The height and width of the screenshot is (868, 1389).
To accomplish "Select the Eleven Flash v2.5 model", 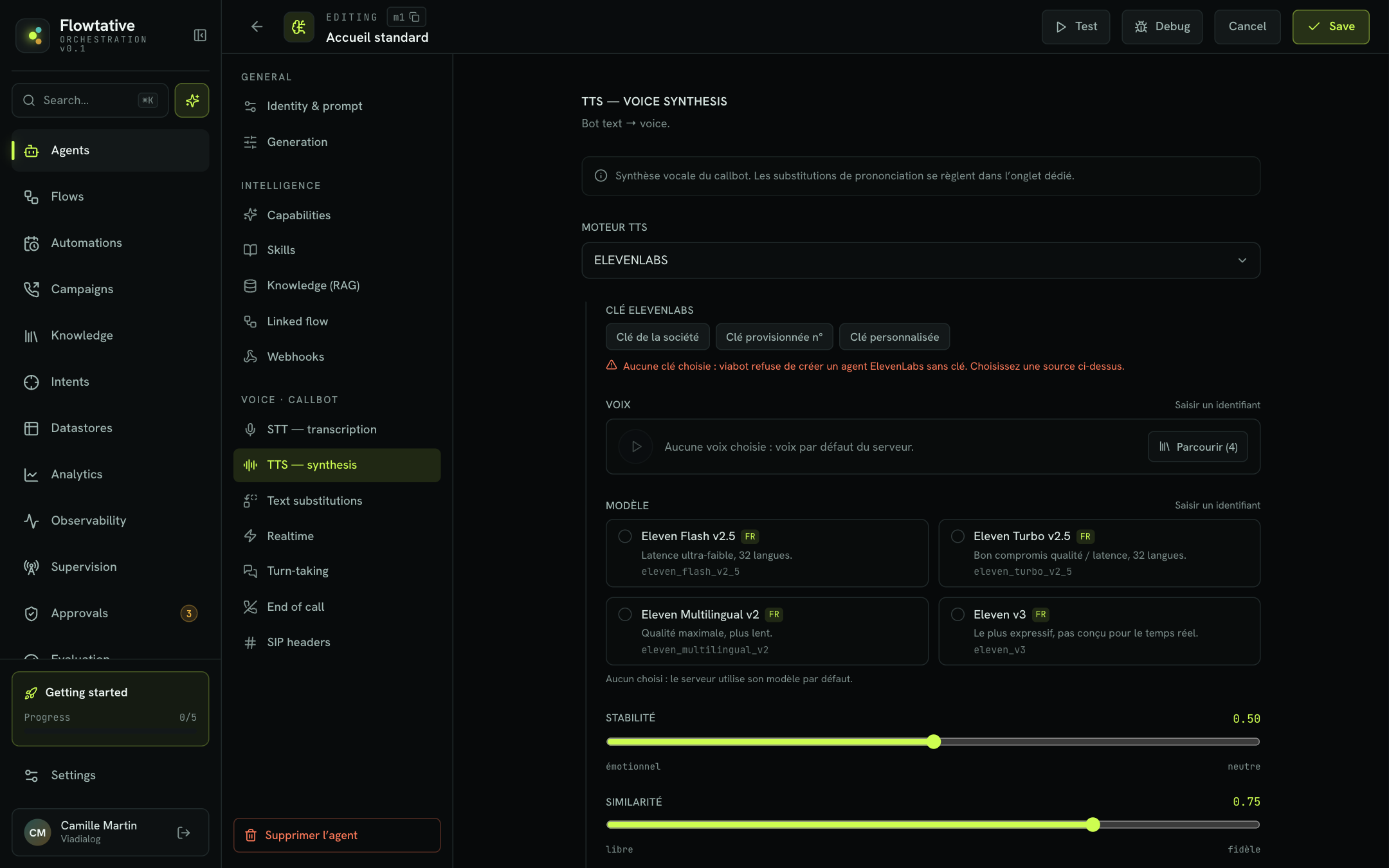I will [767, 553].
